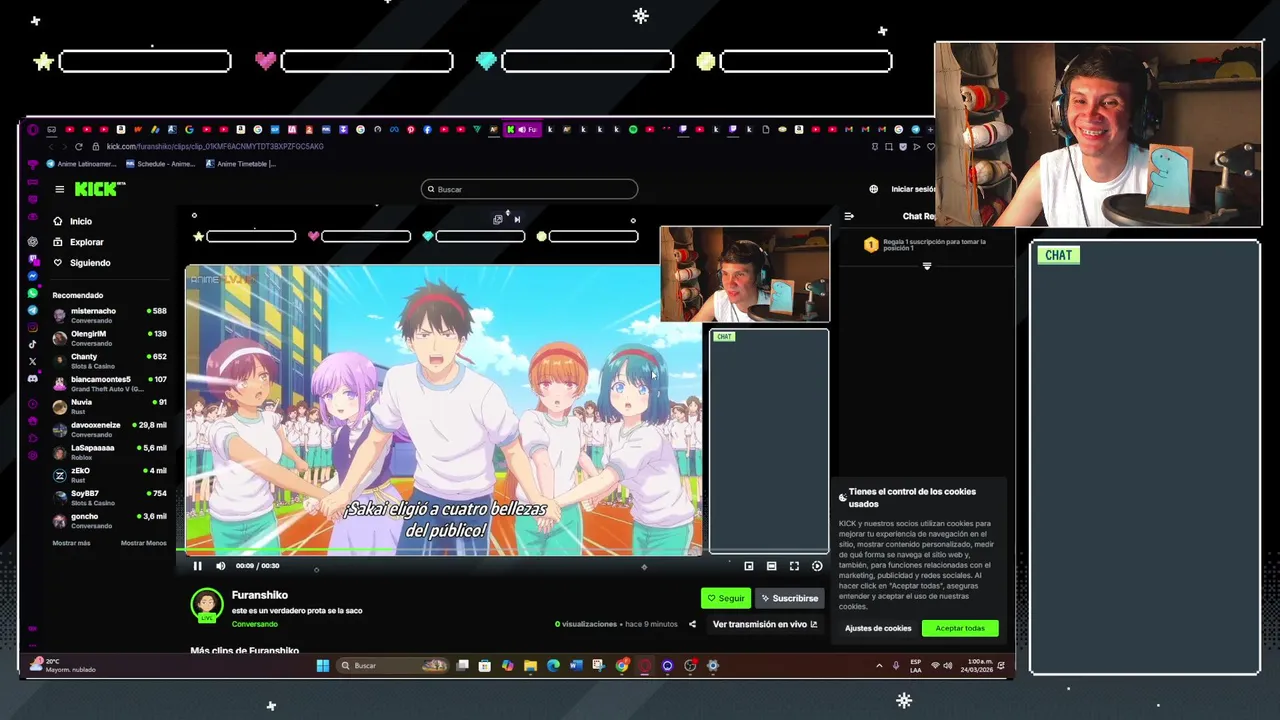Click Aceptar todas cookies button

(960, 628)
